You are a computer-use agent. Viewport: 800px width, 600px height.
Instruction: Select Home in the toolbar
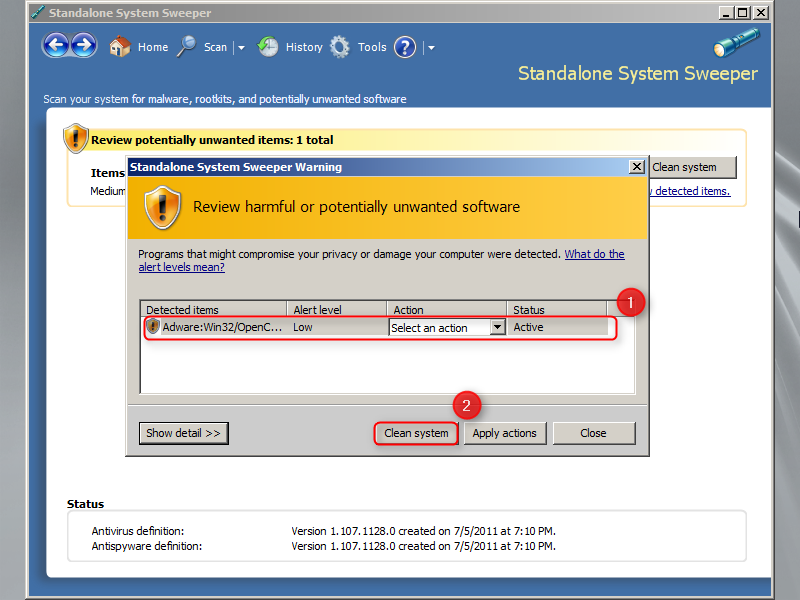(x=153, y=46)
